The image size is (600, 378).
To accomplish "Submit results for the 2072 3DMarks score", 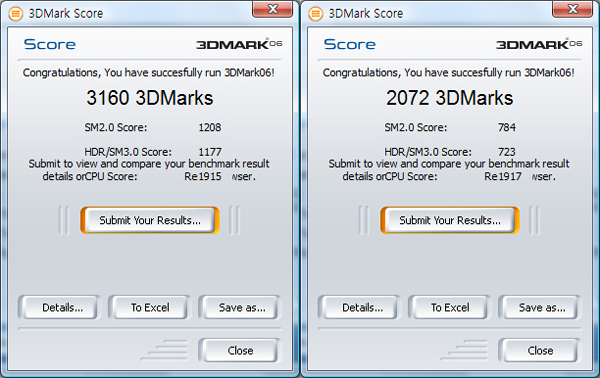I will [x=450, y=220].
